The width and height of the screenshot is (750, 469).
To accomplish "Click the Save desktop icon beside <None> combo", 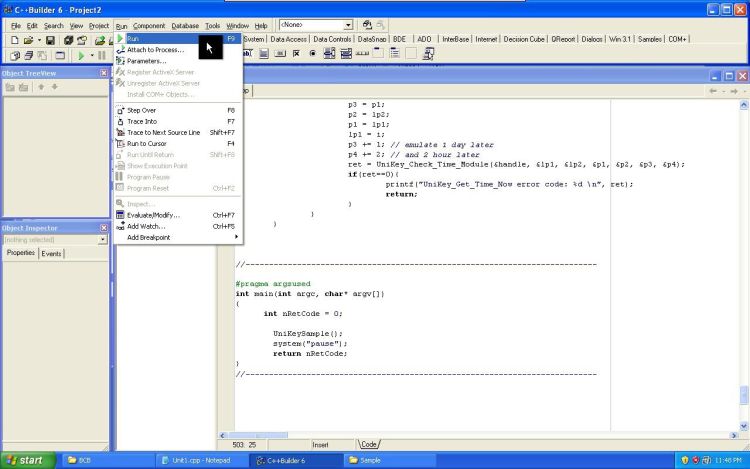I will coord(367,25).
